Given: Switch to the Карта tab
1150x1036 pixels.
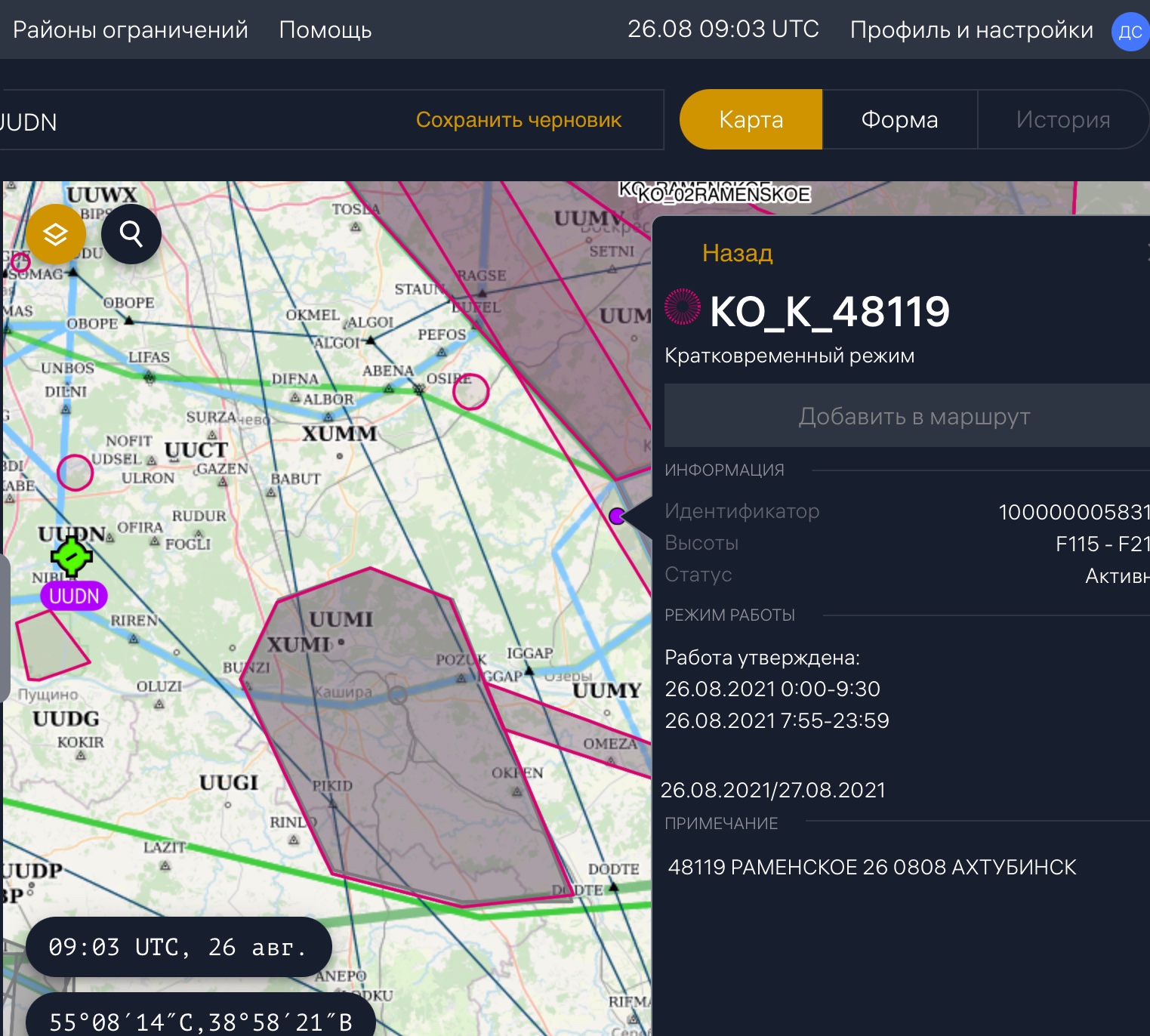Looking at the screenshot, I should coord(751,119).
